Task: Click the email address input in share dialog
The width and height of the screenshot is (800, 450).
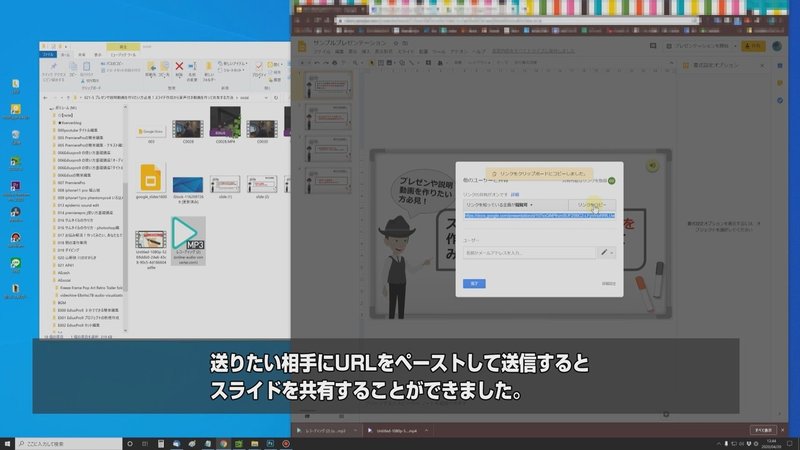Action: pos(530,253)
